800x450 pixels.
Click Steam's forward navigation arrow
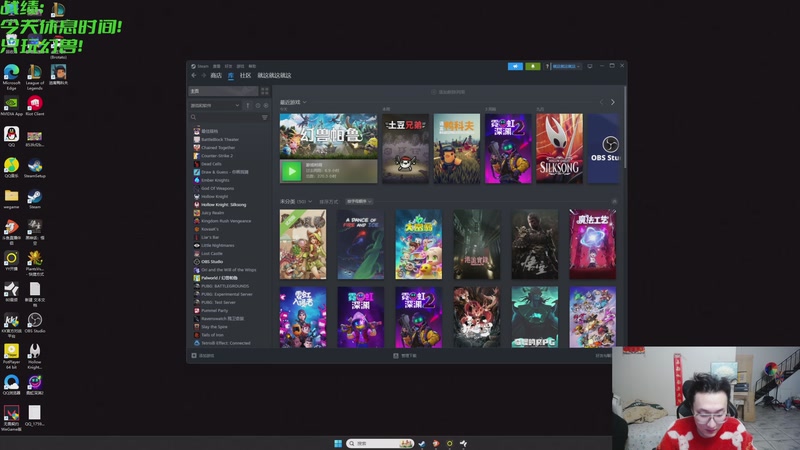coord(204,76)
